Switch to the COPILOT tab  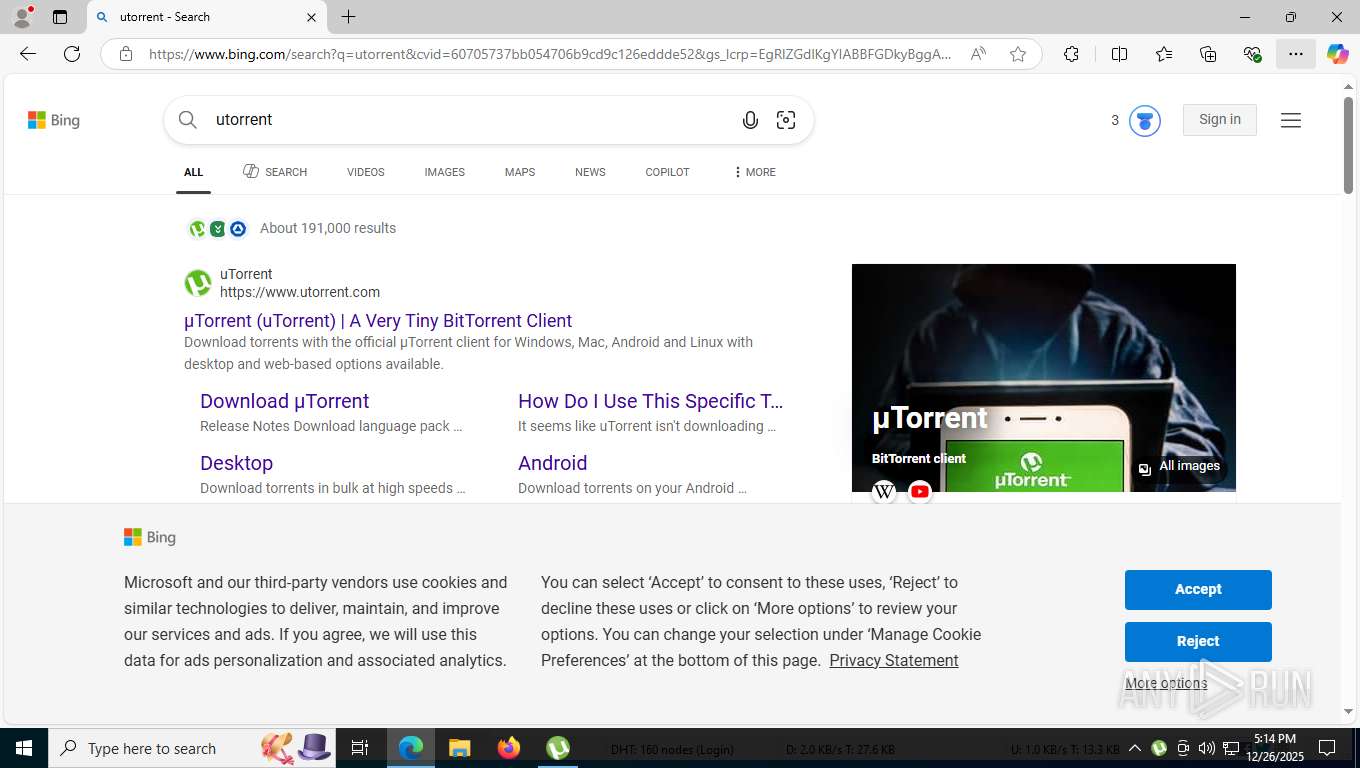pos(668,172)
